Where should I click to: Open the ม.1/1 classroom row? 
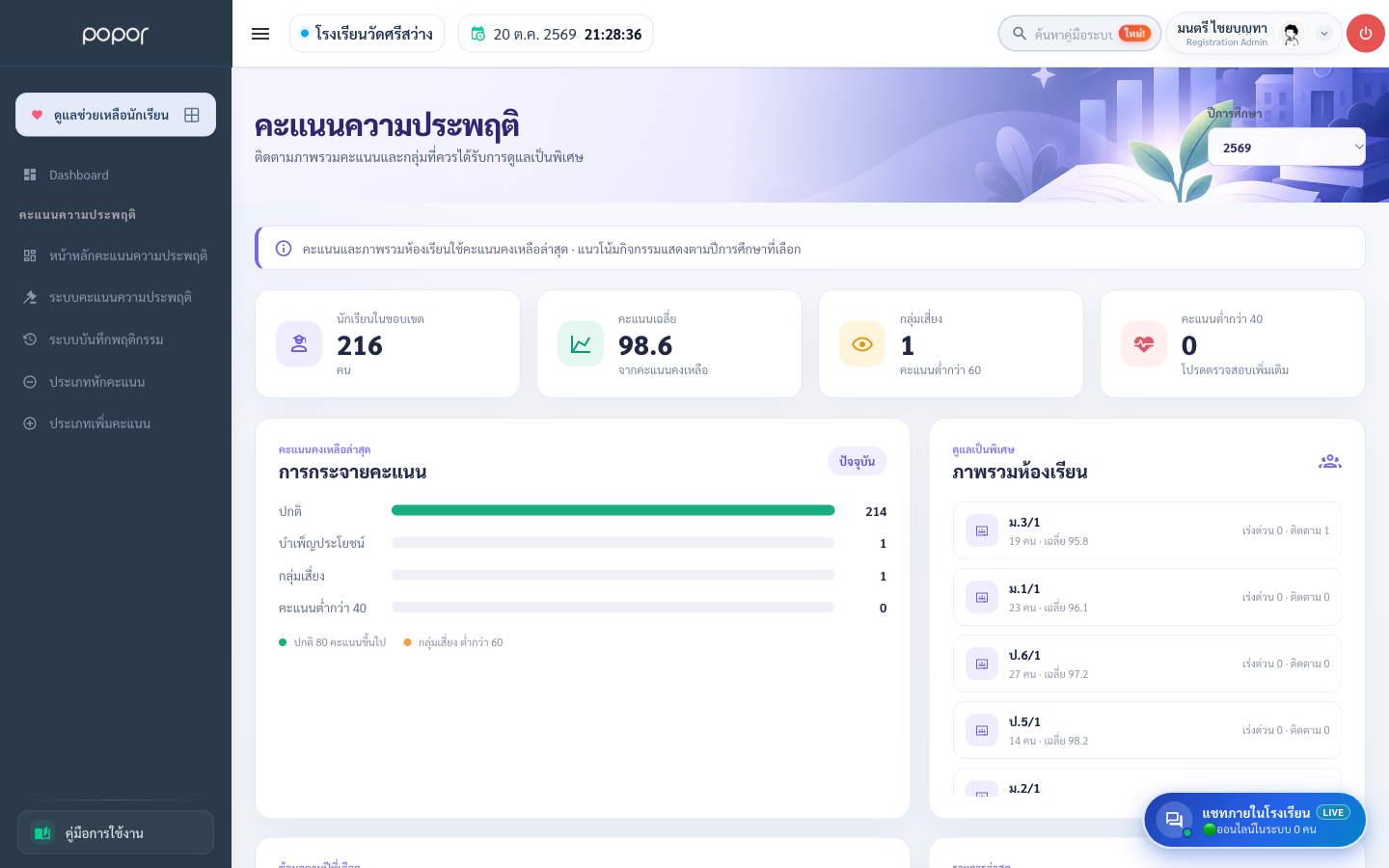tap(1147, 597)
